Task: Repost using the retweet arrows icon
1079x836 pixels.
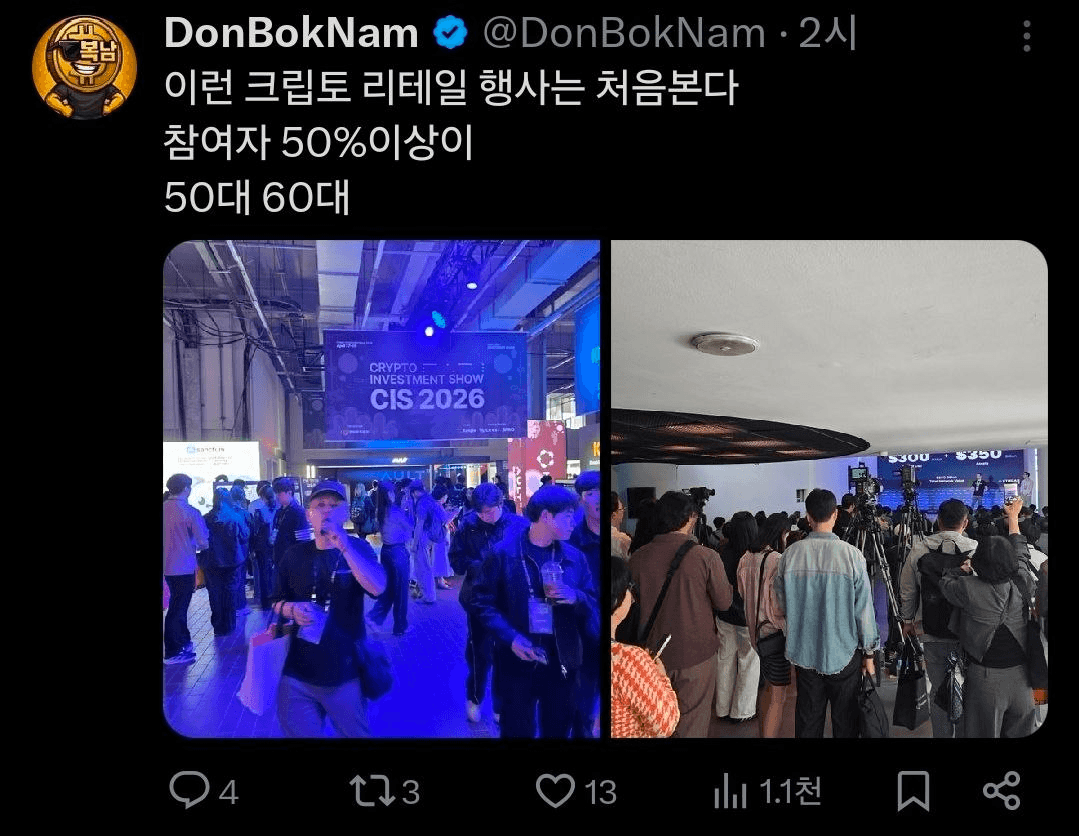Action: 372,791
